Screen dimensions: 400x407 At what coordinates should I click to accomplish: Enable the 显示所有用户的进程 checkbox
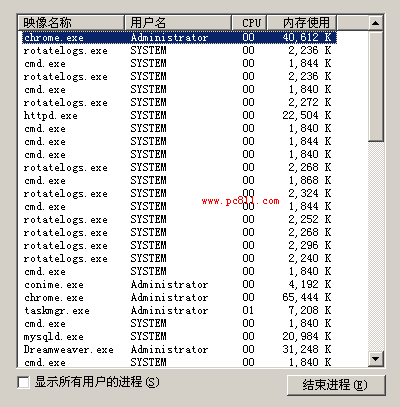[x=23, y=382]
